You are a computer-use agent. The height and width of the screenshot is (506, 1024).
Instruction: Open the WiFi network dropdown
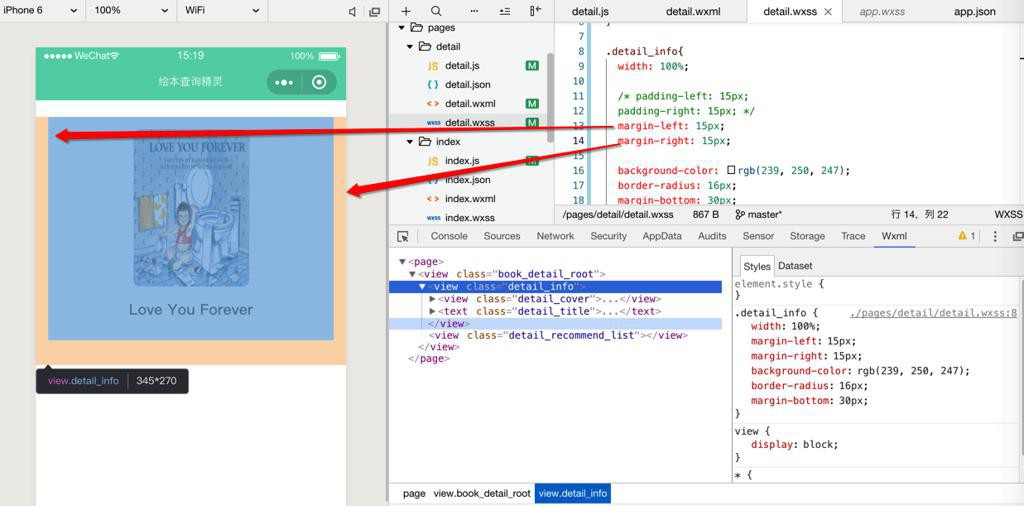pos(222,11)
